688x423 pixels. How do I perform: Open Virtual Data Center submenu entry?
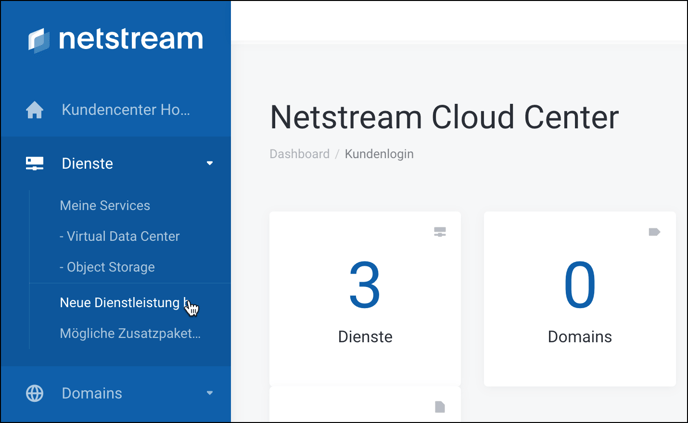119,236
